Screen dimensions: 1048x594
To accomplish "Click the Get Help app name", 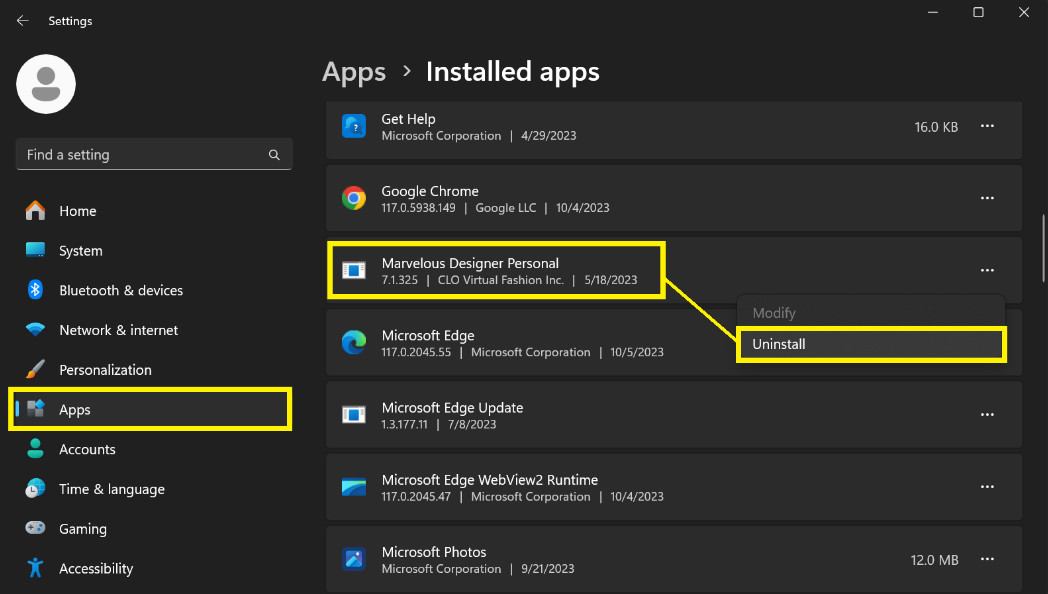I will (408, 119).
